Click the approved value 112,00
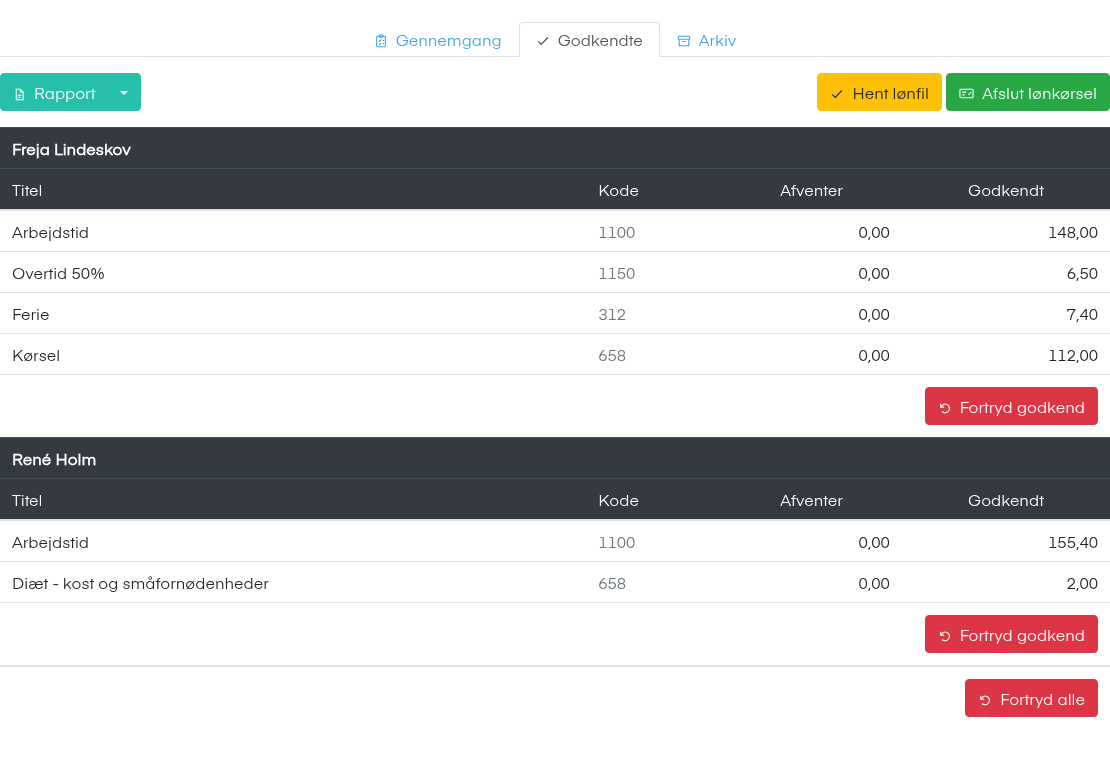Screen dimensions: 1110x759 click(x=1072, y=355)
